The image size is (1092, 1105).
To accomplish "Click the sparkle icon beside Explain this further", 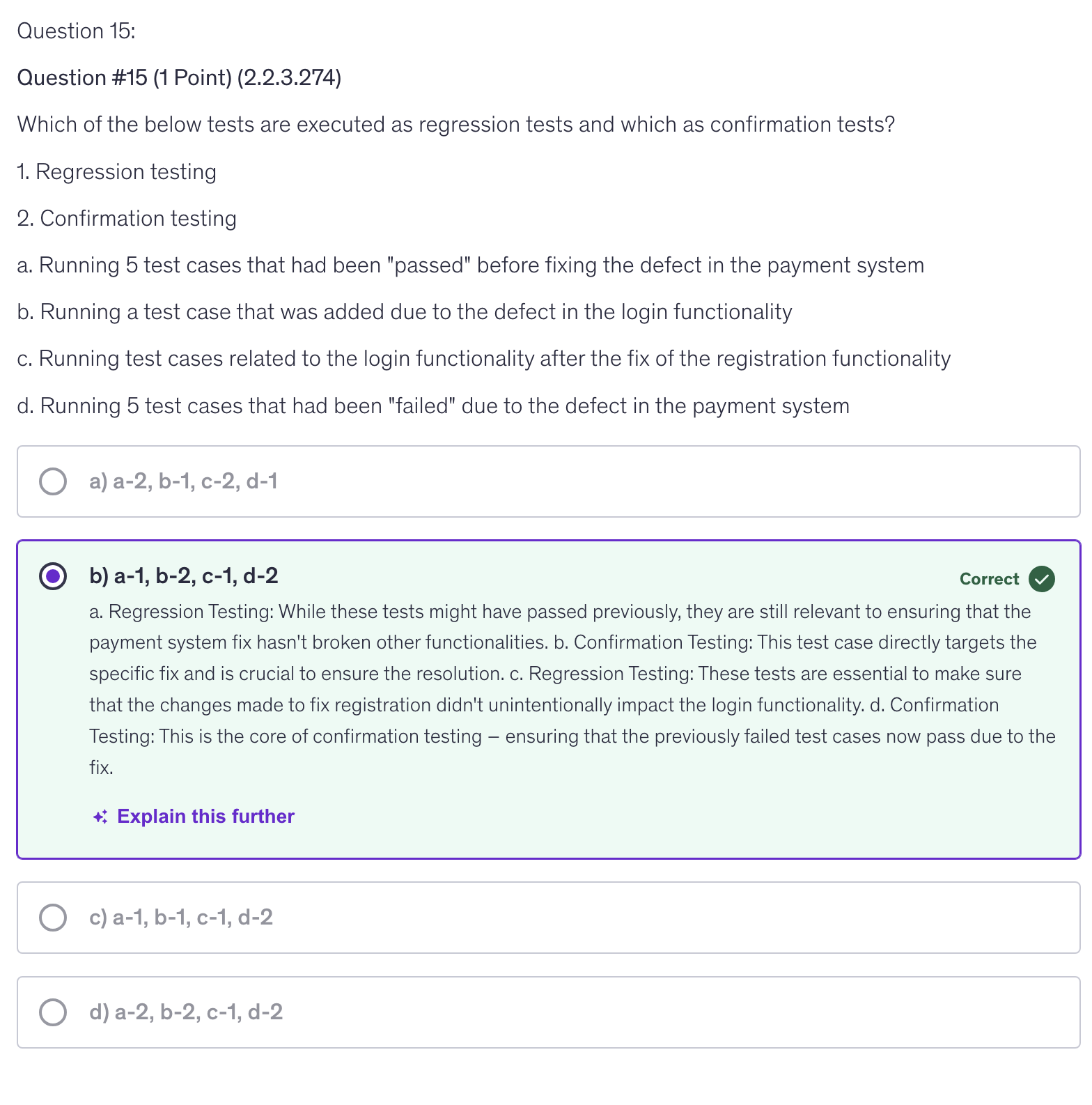I will pyautogui.click(x=100, y=817).
